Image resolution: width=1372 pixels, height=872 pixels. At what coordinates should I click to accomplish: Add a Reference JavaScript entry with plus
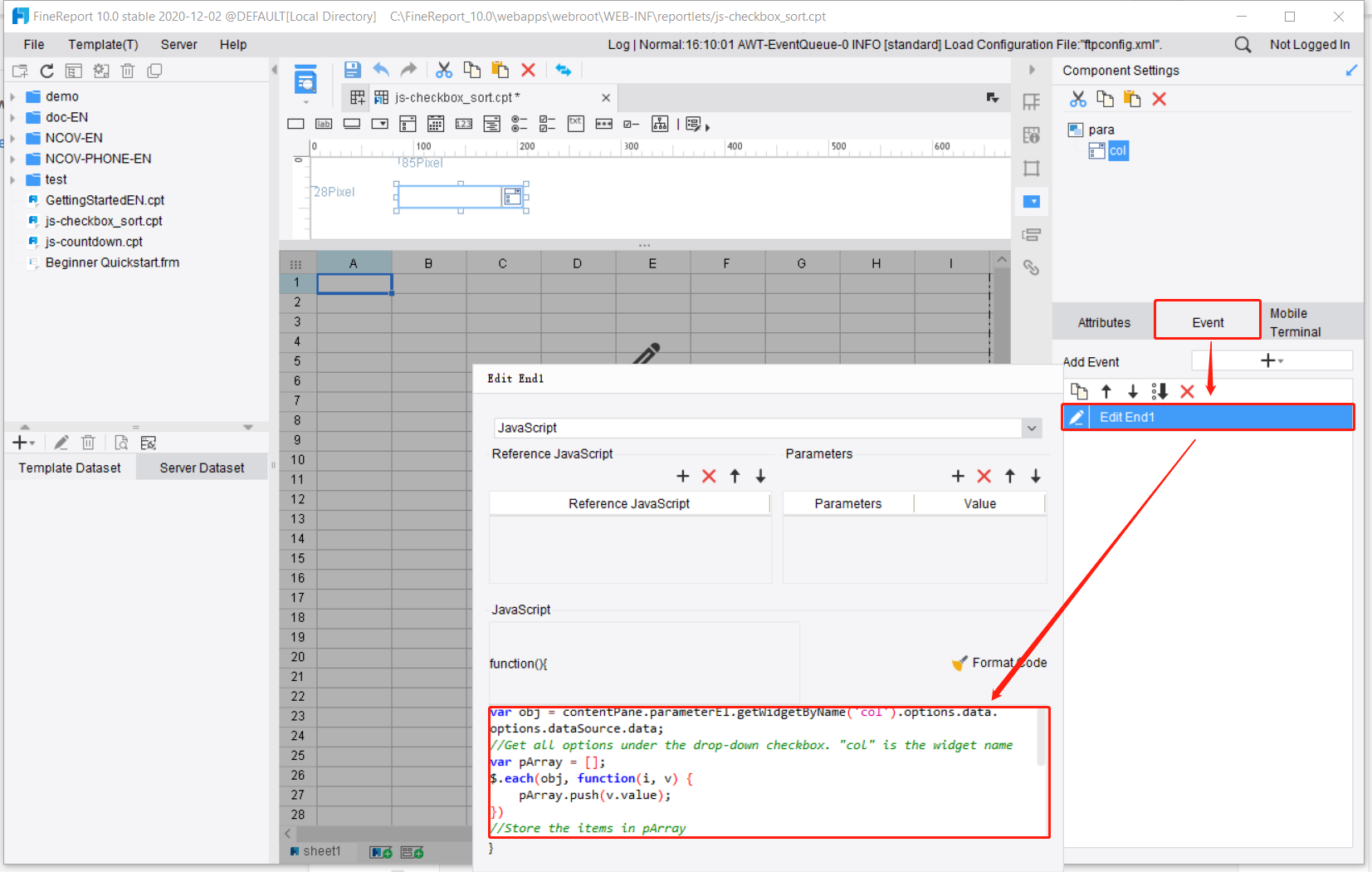click(x=682, y=476)
